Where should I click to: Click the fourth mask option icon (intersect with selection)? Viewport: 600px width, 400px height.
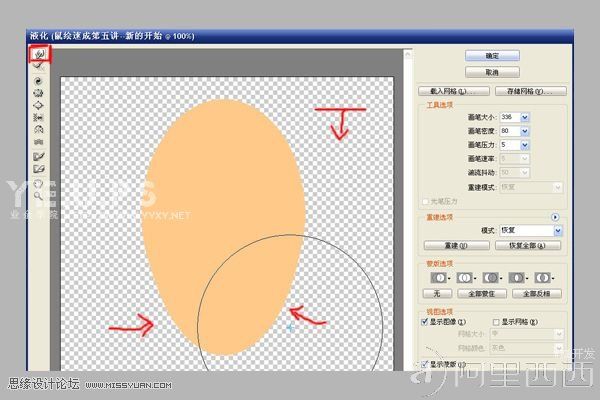pos(517,278)
